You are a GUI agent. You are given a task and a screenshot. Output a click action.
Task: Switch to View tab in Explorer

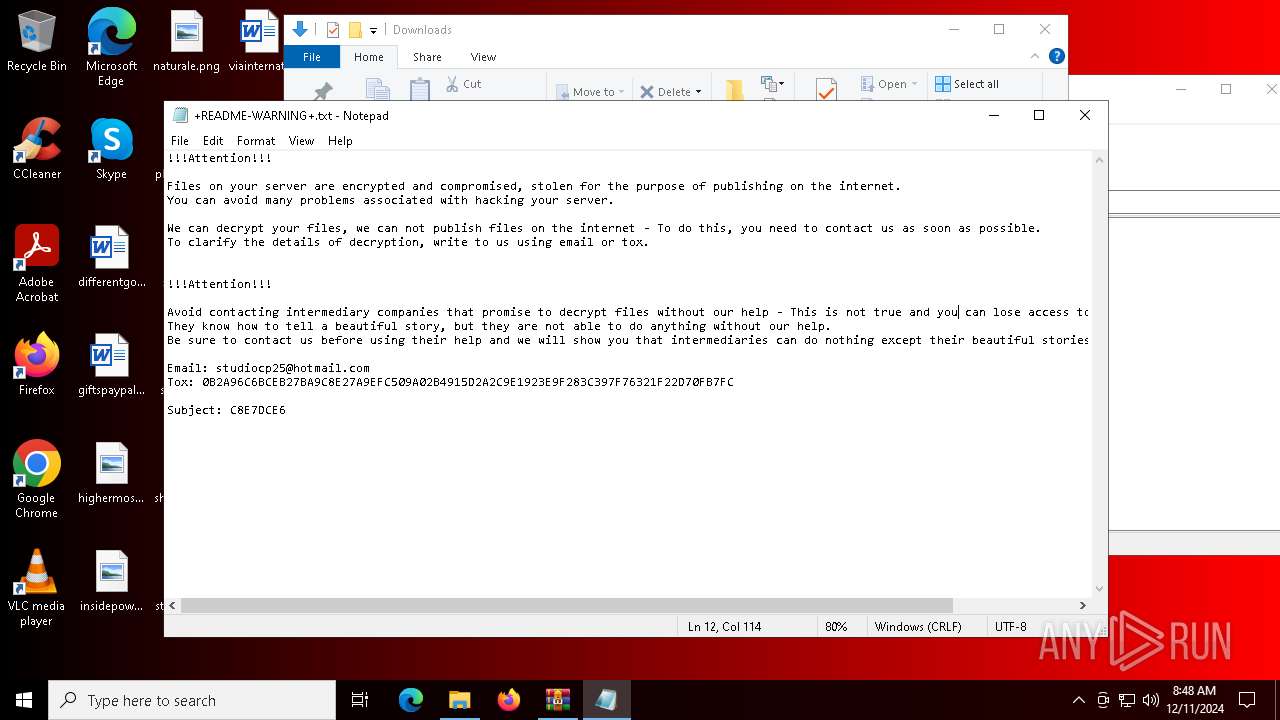point(483,57)
